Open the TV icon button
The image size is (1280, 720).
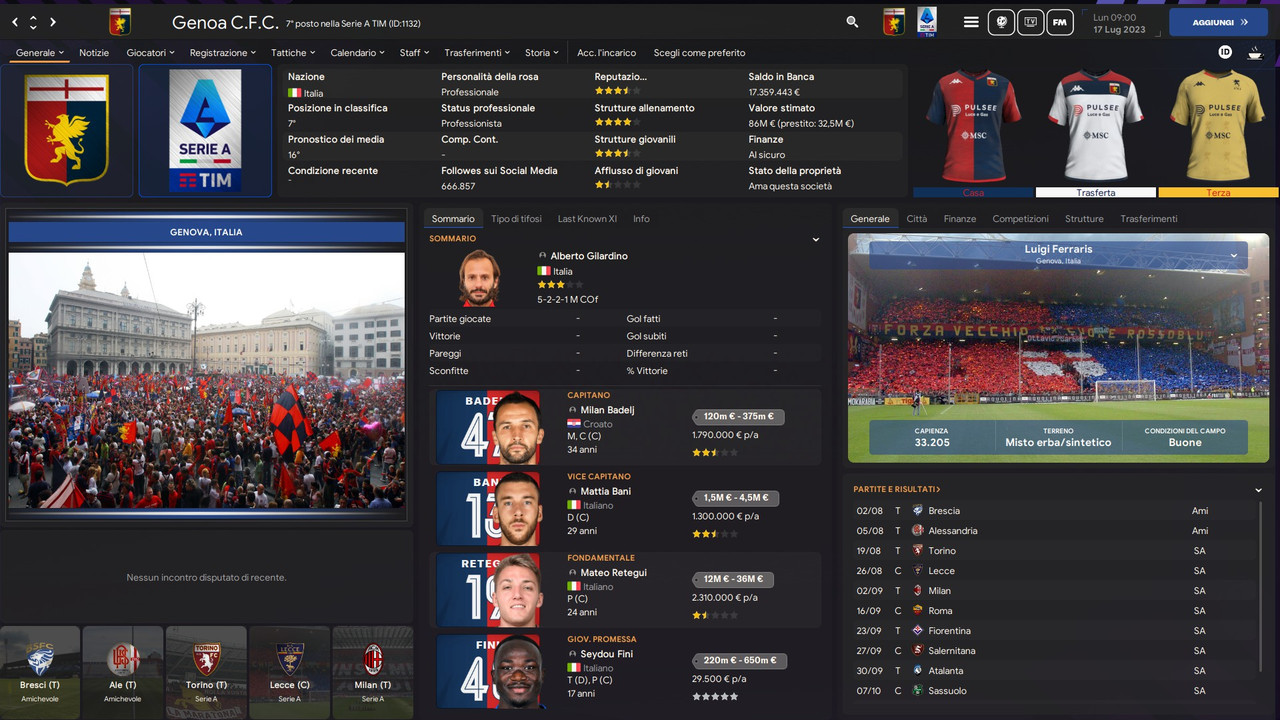1030,21
